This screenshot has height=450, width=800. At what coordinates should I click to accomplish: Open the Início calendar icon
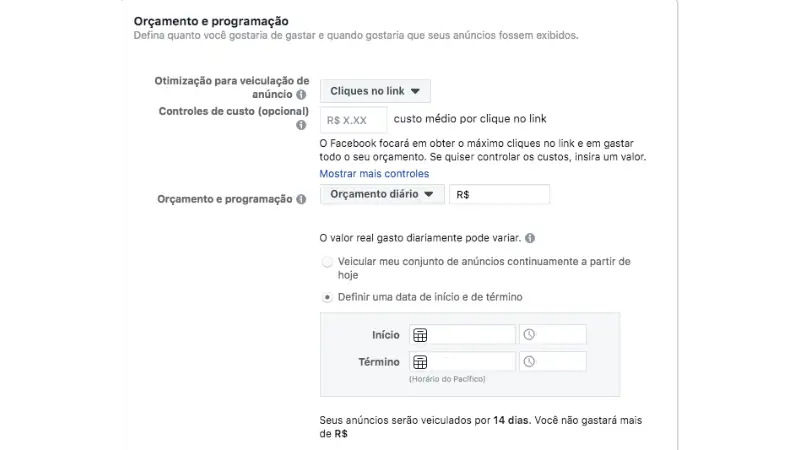[420, 335]
